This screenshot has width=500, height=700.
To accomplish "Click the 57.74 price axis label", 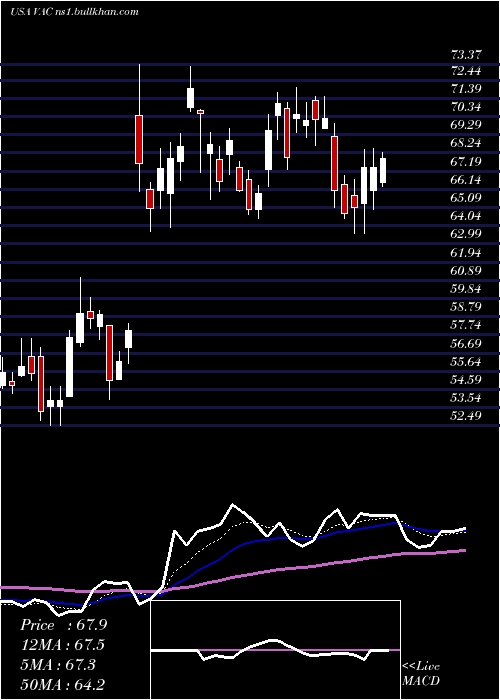I will [466, 326].
